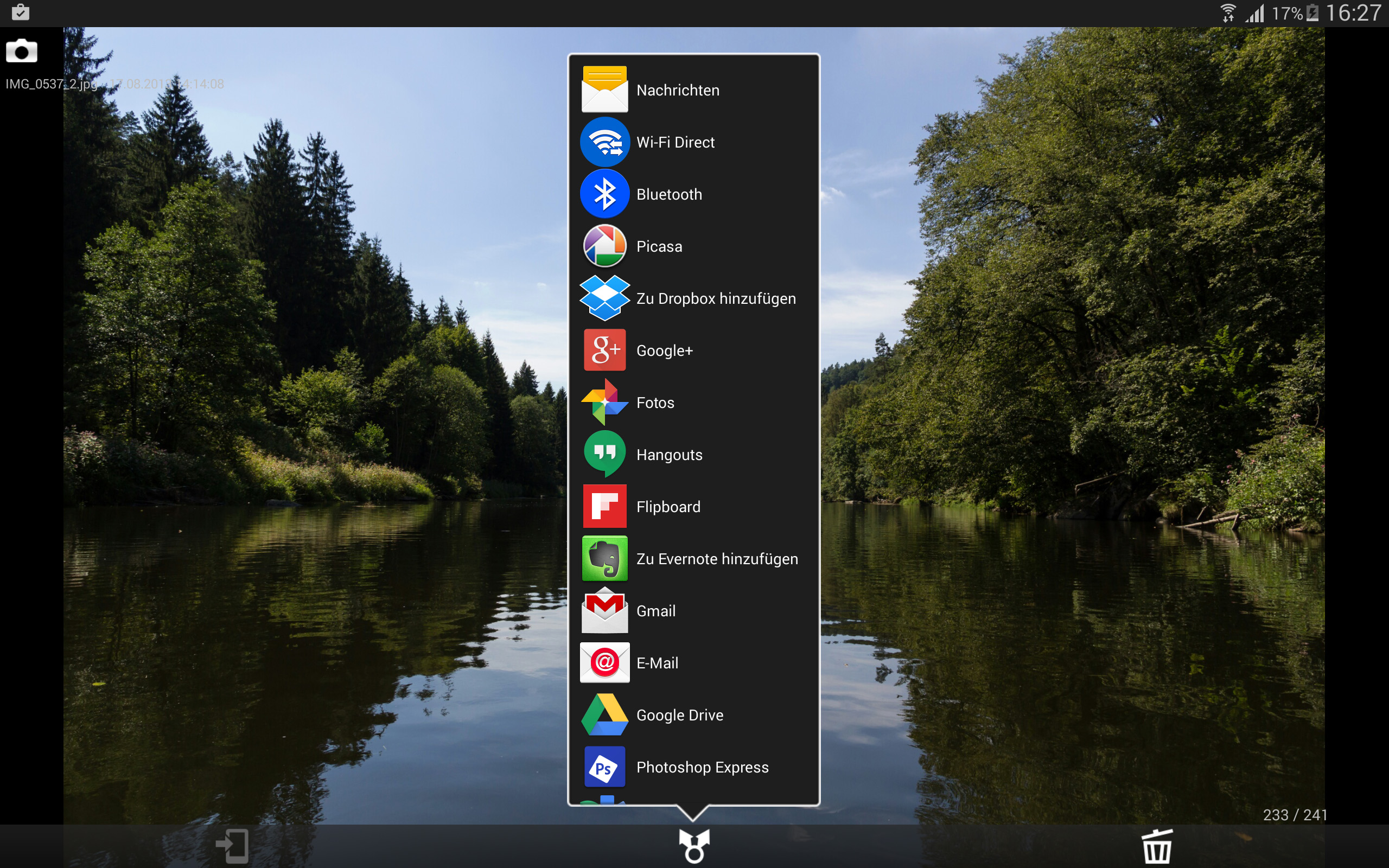Viewport: 1389px width, 868px height.
Task: Tap the Google Drive triangle icon
Action: point(604,714)
